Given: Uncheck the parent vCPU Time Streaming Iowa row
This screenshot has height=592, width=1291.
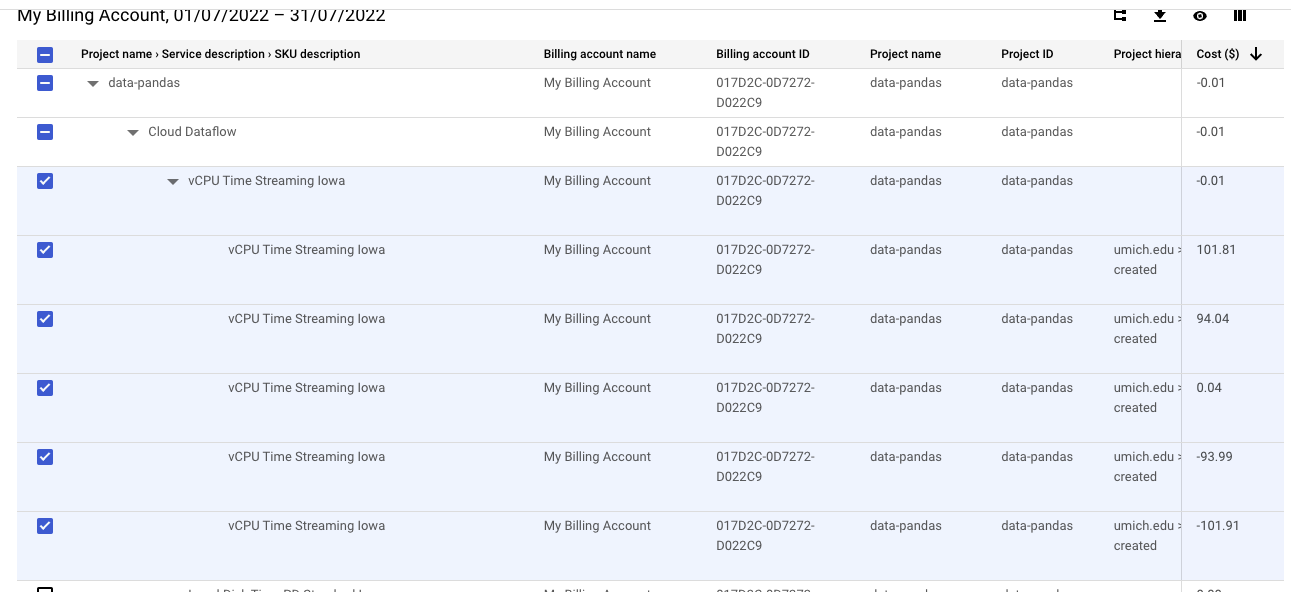Looking at the screenshot, I should point(45,181).
